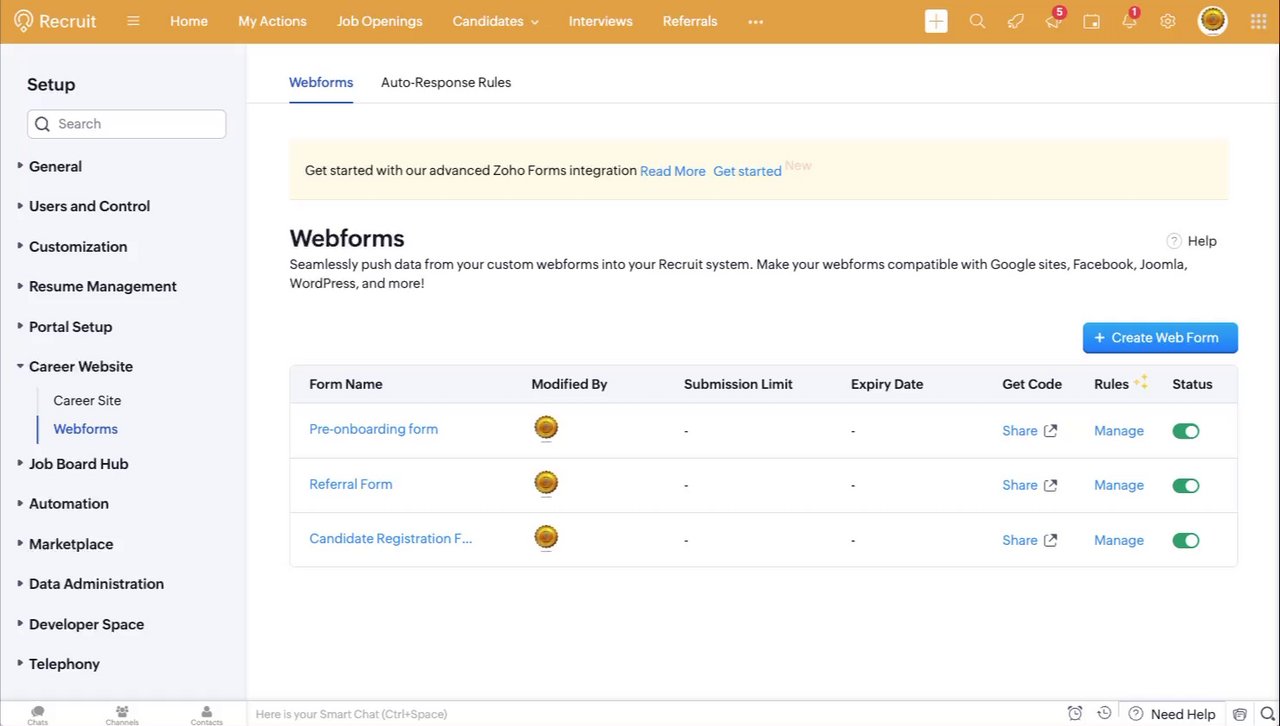Click the header search magnifier icon
The height and width of the screenshot is (726, 1280).
tap(977, 21)
